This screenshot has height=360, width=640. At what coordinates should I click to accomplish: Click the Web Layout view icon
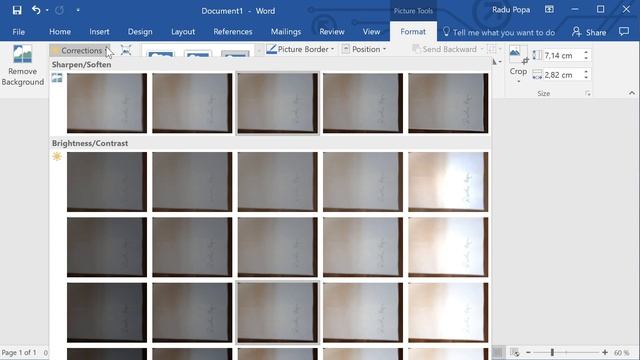[515, 352]
